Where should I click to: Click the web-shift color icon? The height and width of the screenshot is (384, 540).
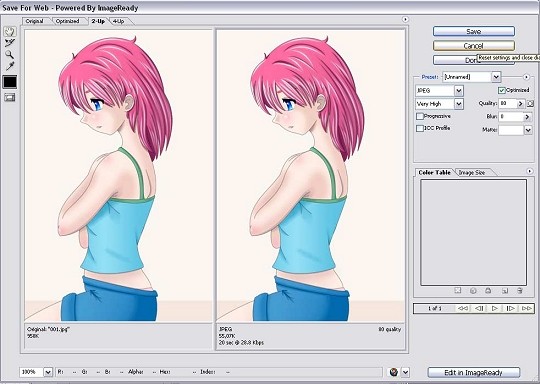coord(473,291)
